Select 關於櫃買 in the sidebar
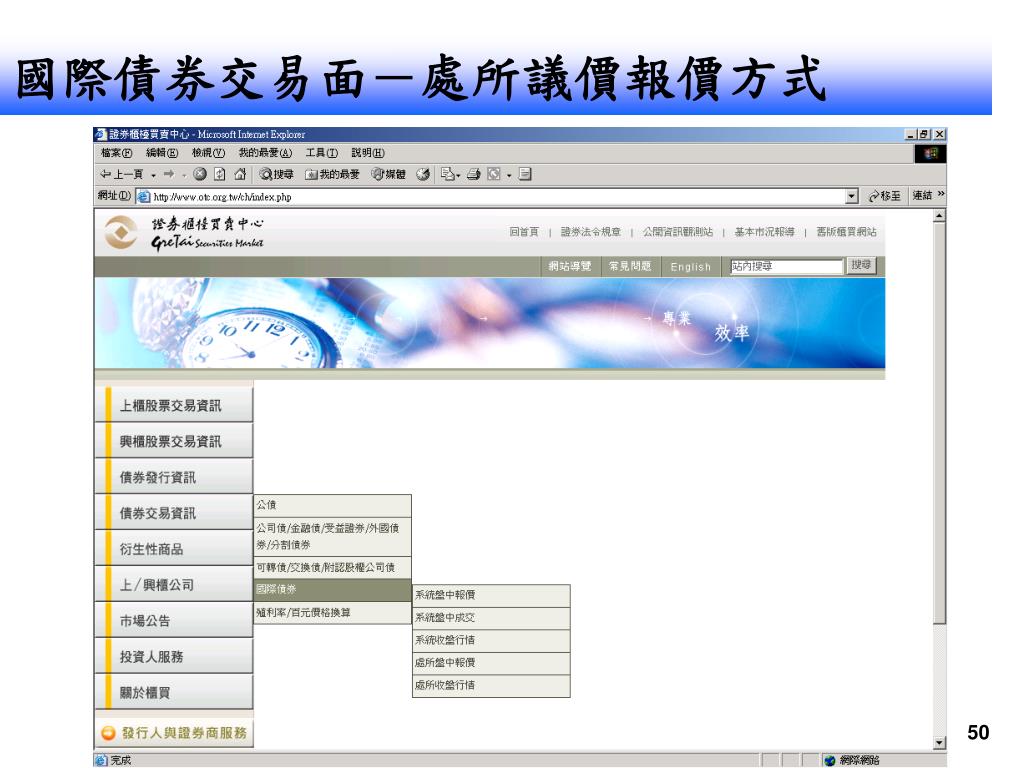 pyautogui.click(x=174, y=693)
